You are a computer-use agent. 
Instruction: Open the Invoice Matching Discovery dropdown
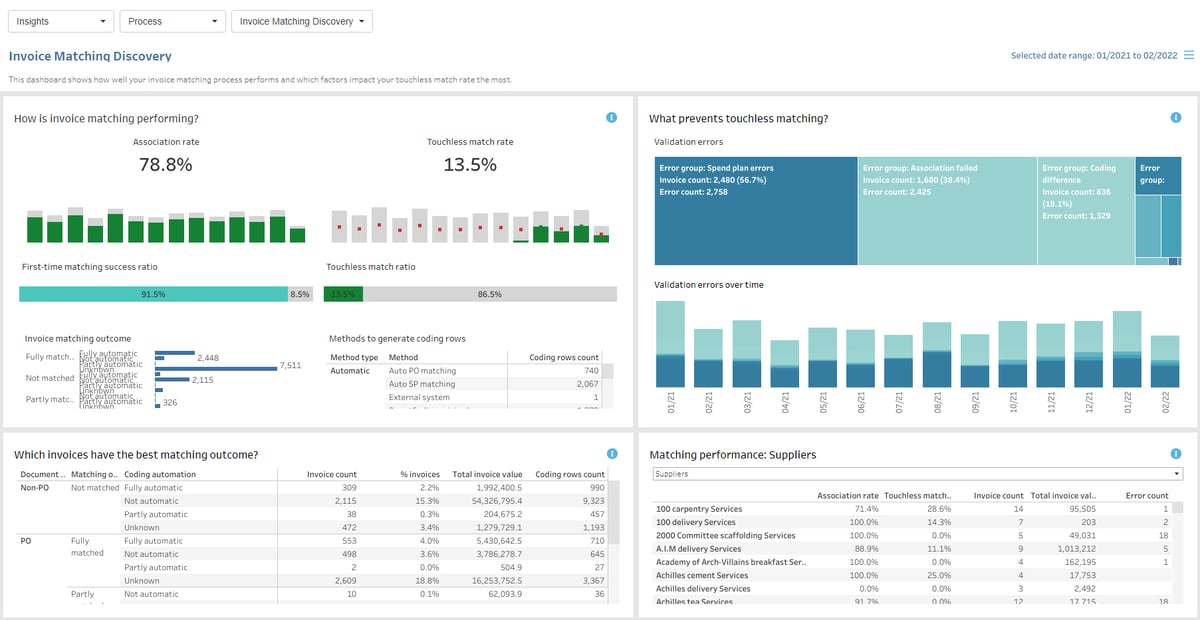pyautogui.click(x=301, y=21)
